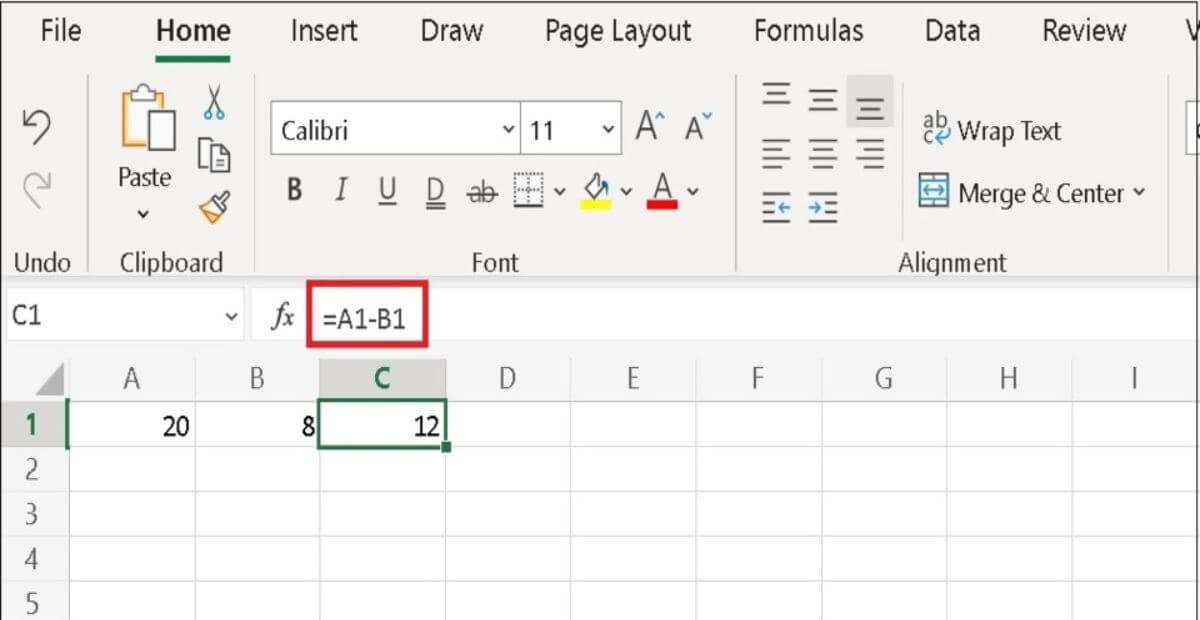Open fill color dropdown arrow

click(x=626, y=191)
